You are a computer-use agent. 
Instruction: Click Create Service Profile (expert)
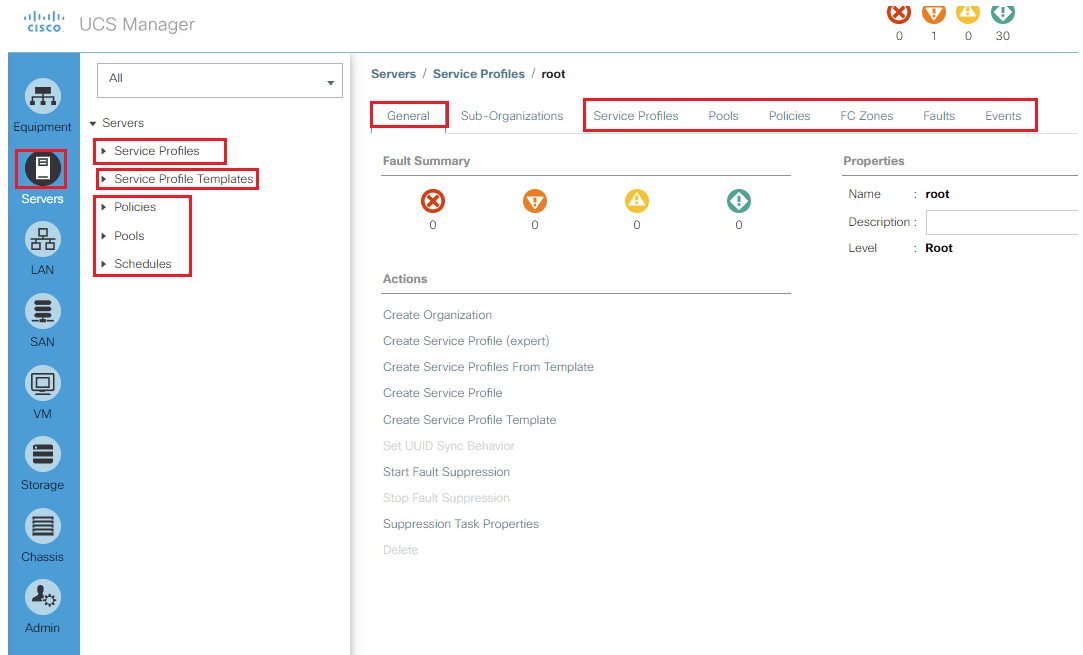point(466,341)
